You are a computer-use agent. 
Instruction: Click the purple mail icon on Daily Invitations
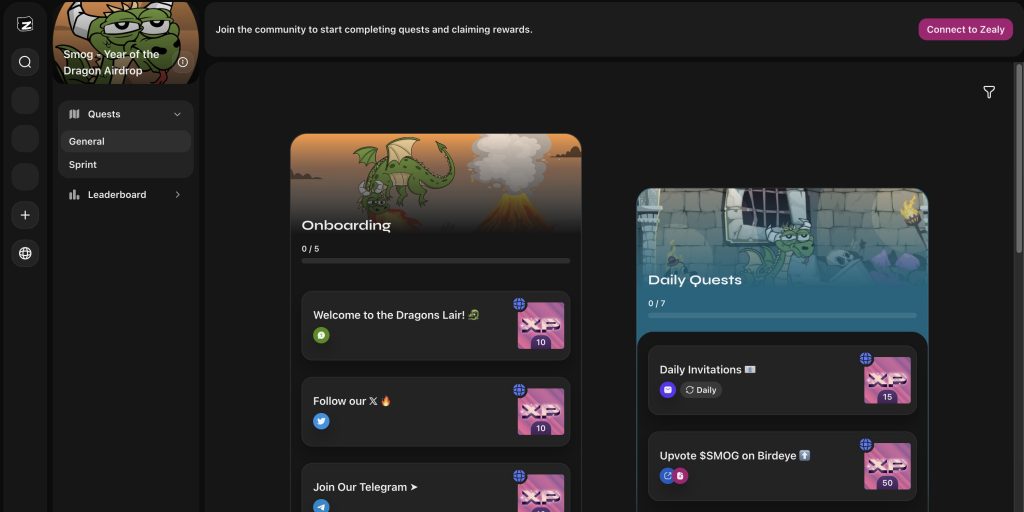(668, 390)
